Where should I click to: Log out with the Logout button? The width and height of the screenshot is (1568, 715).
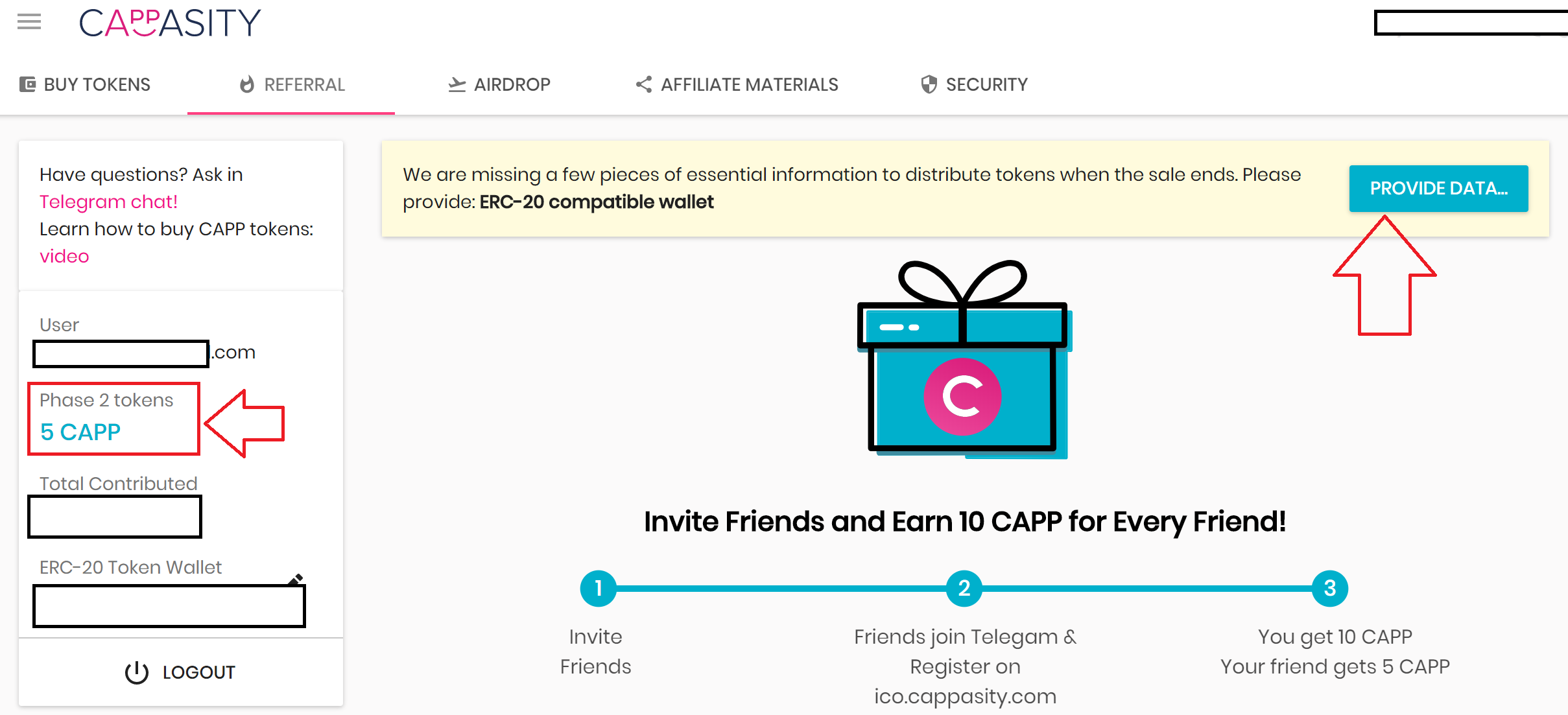(181, 672)
